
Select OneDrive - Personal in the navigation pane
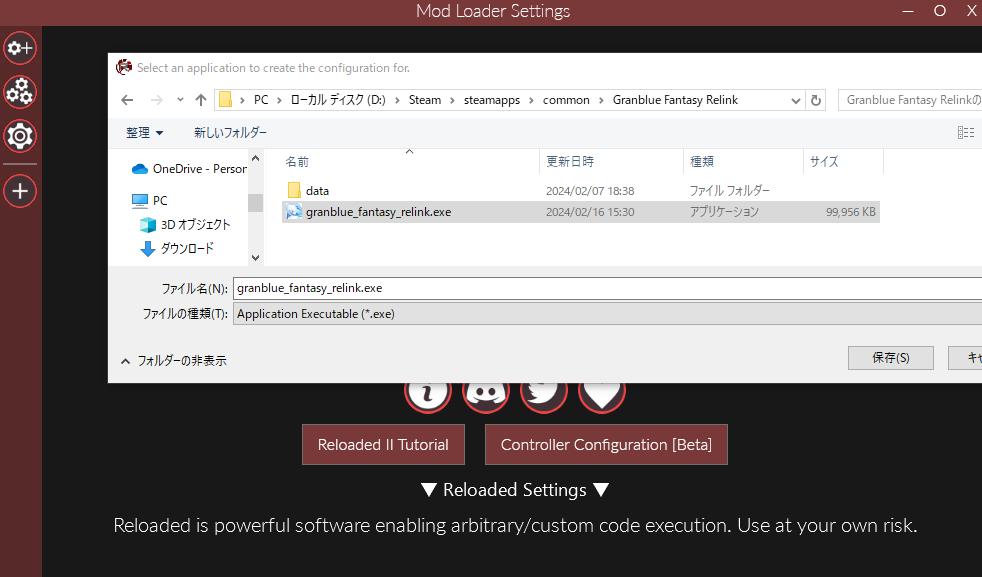(189, 169)
